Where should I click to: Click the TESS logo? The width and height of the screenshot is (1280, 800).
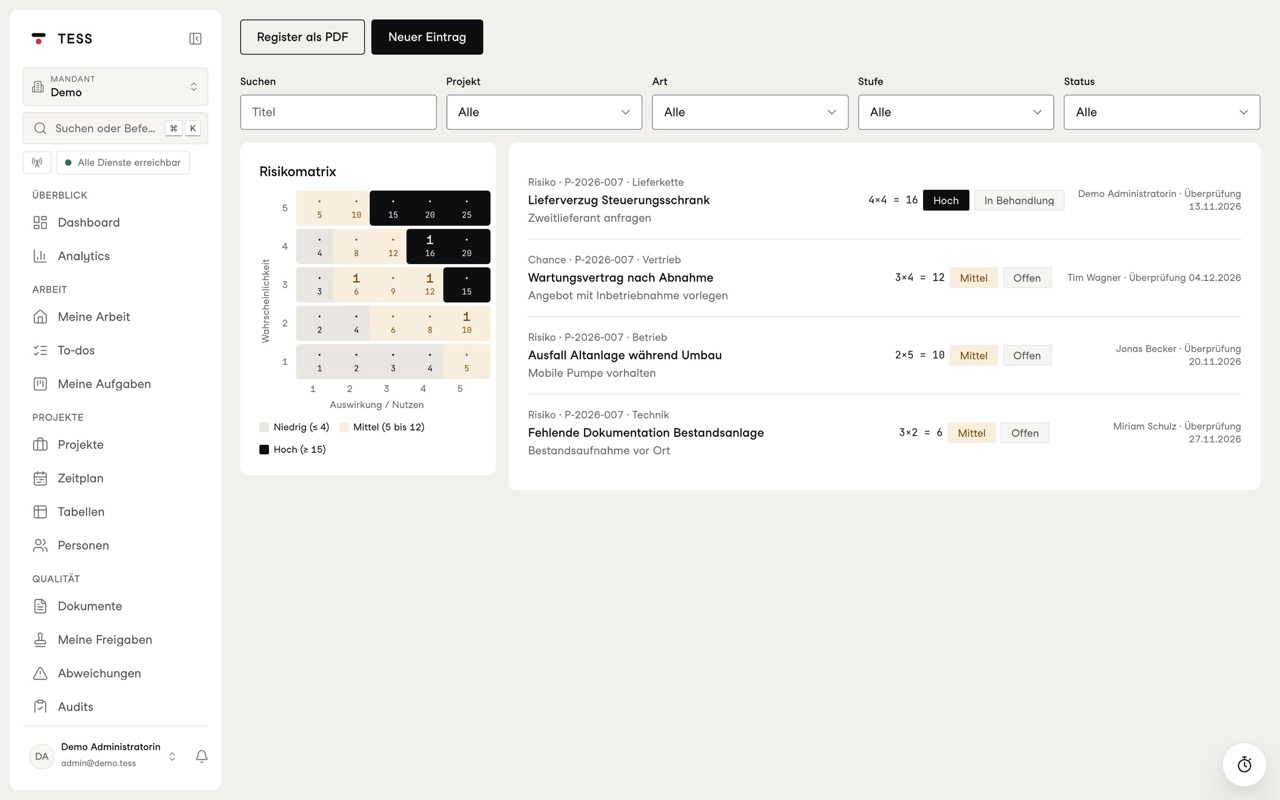tap(62, 39)
